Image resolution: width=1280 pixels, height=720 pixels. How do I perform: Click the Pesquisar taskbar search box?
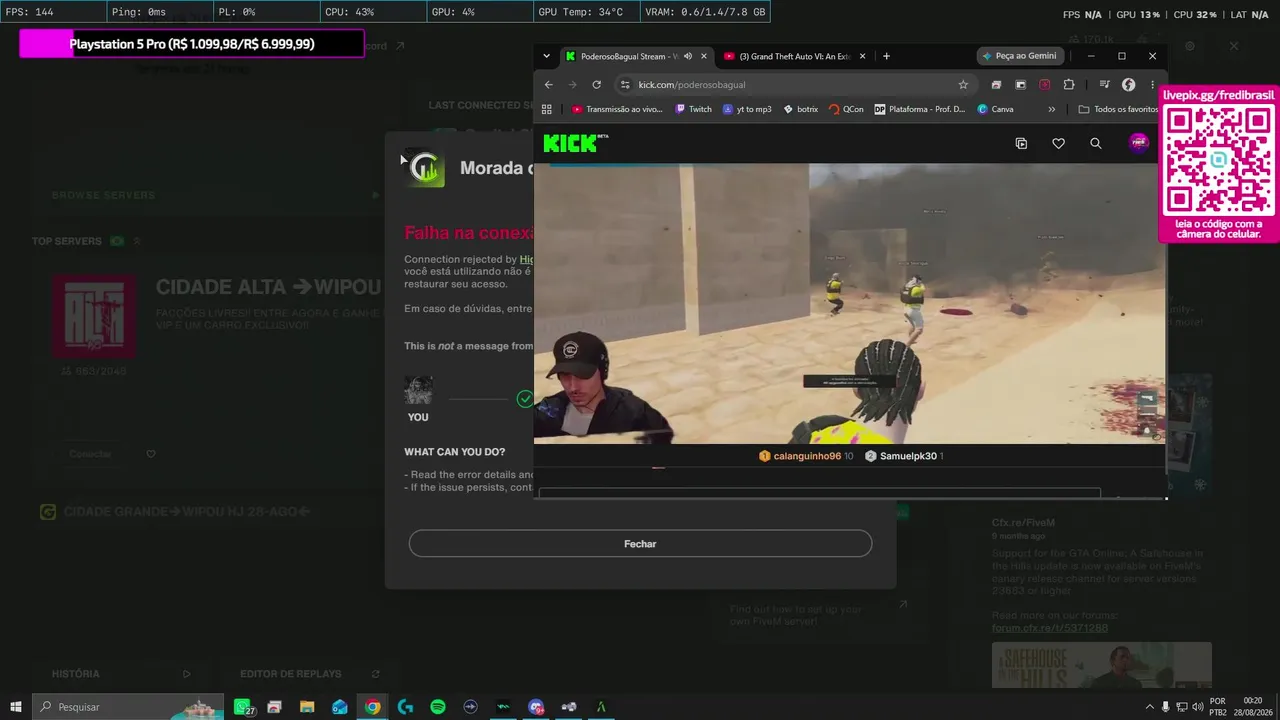(130, 707)
